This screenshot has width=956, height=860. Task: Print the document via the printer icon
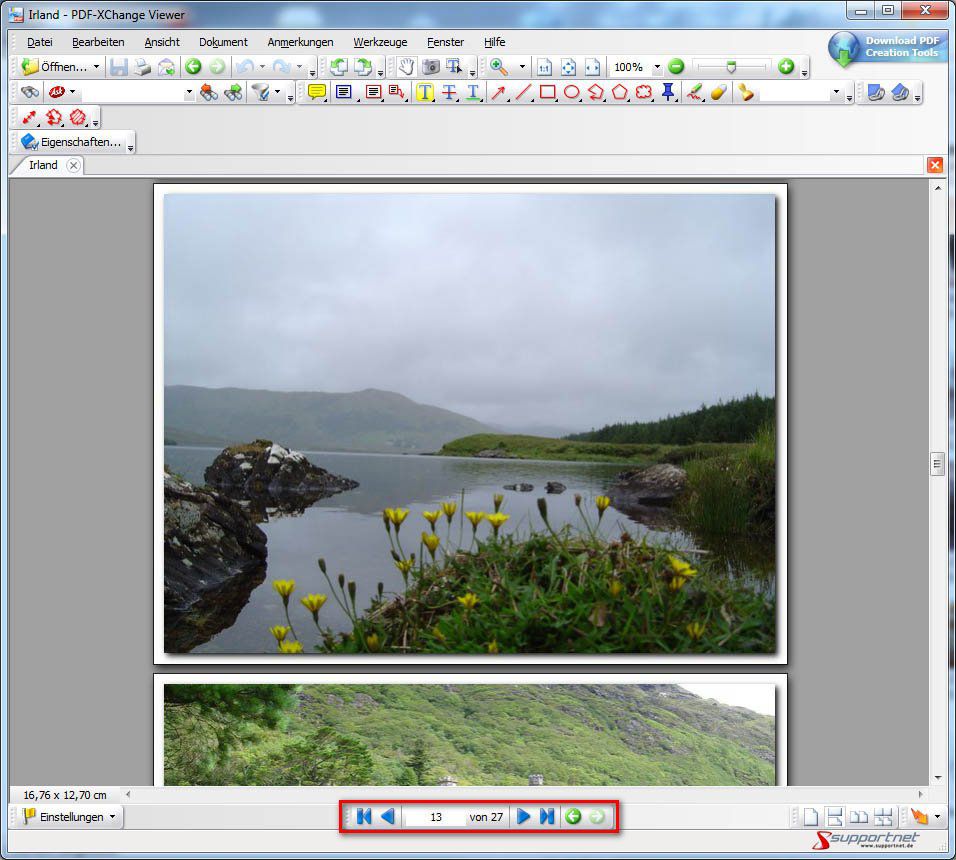click(141, 67)
